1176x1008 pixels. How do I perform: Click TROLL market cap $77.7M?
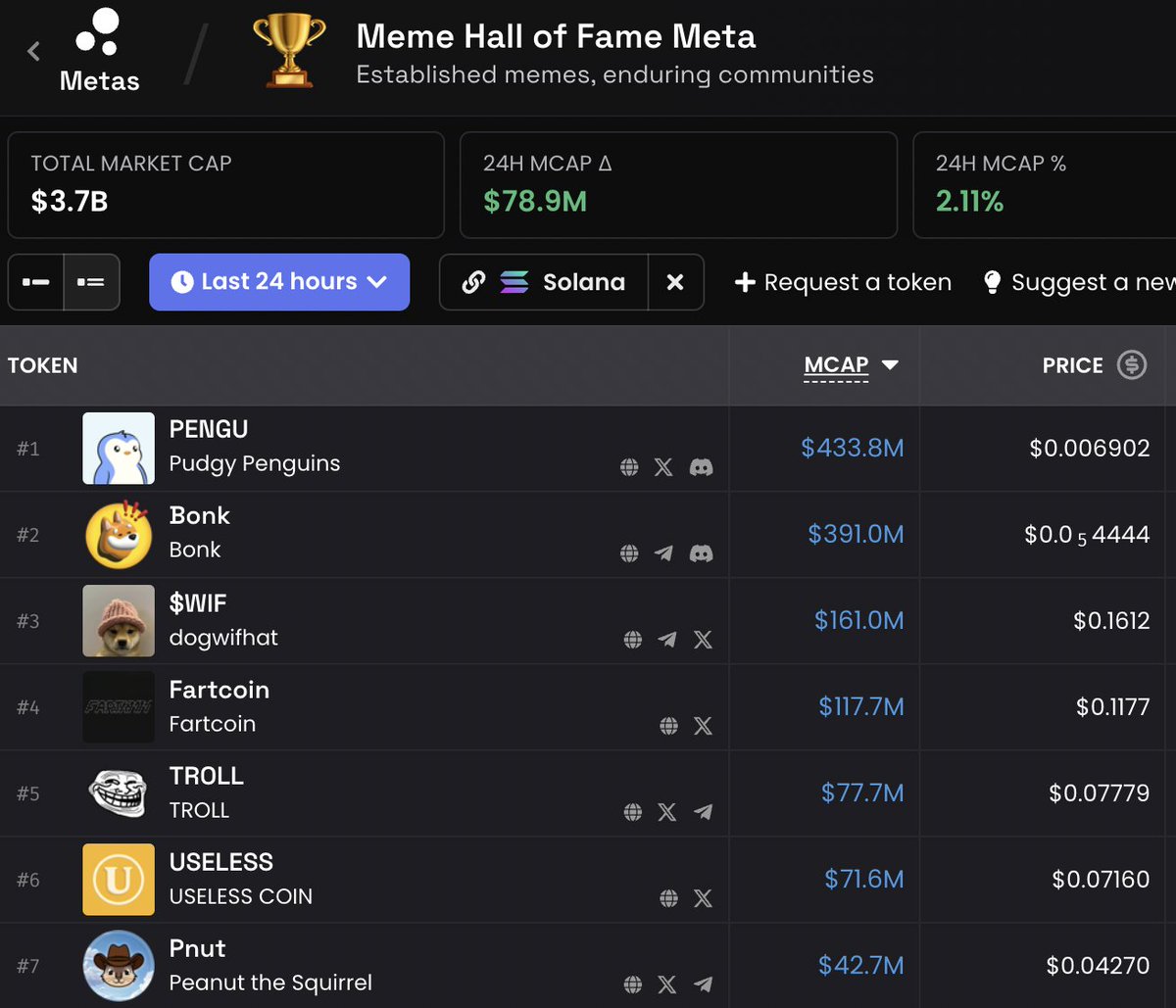coord(862,793)
